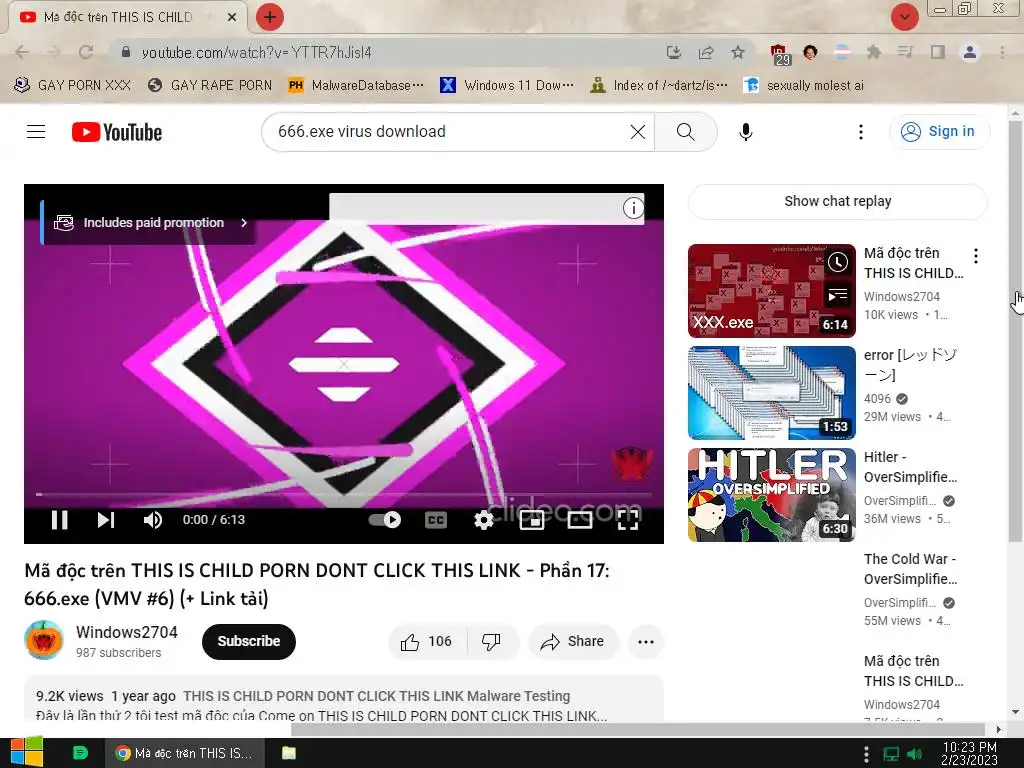Image resolution: width=1024 pixels, height=768 pixels.
Task: Close the current browser tab
Action: coord(232,17)
